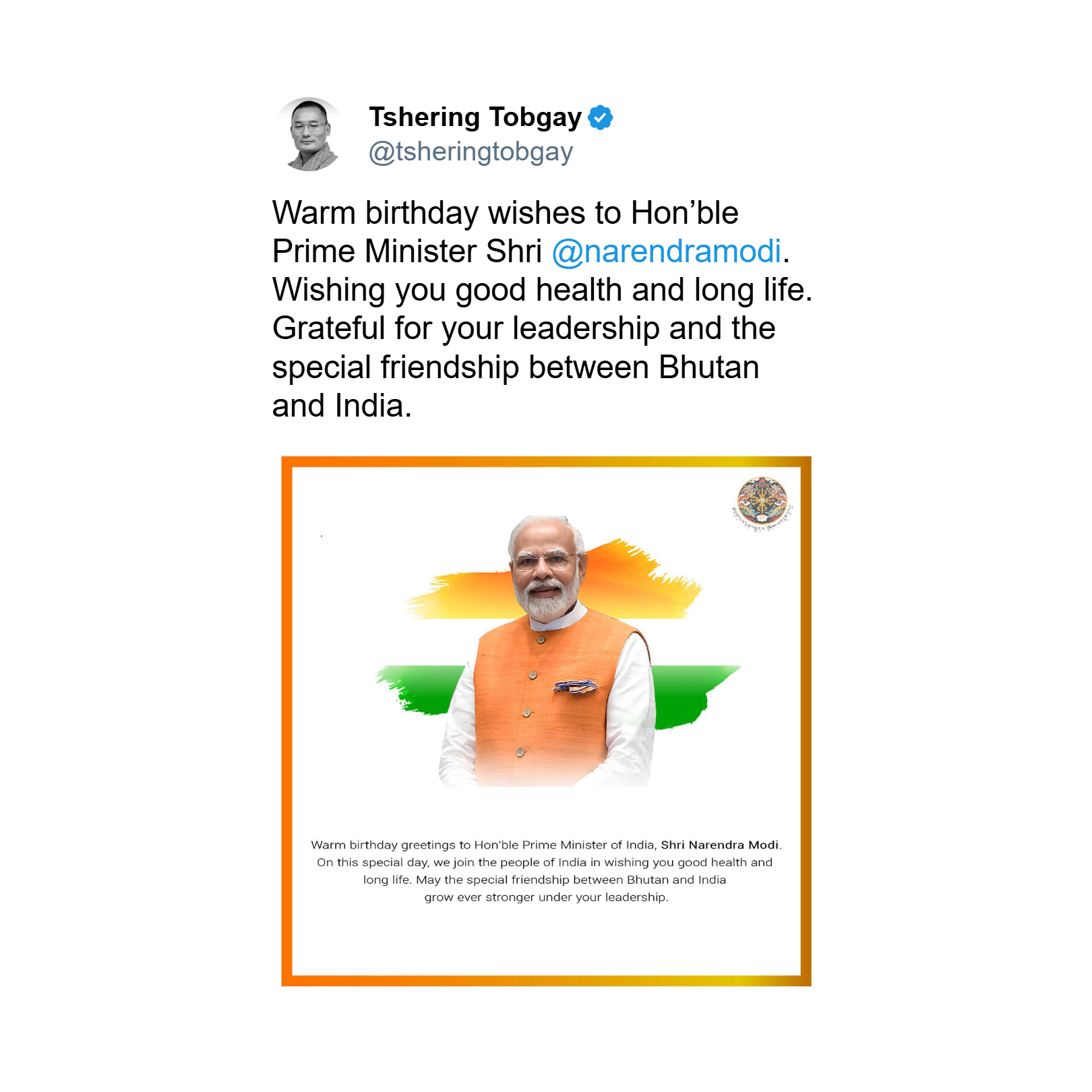Open the display name Tshering Tobgay
This screenshot has width=1092, height=1092.
pos(475,117)
